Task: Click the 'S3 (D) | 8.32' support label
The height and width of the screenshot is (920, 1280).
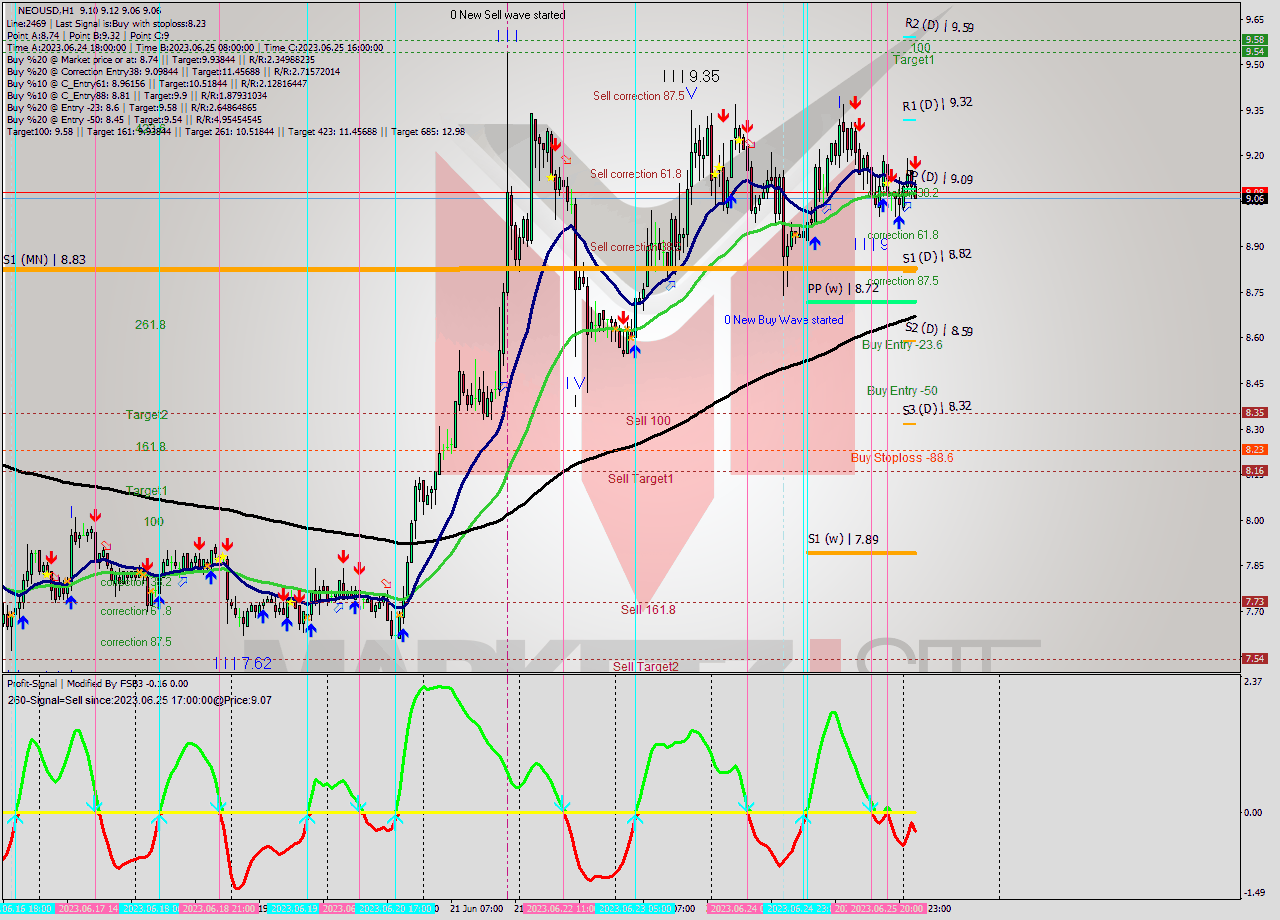Action: click(x=937, y=407)
